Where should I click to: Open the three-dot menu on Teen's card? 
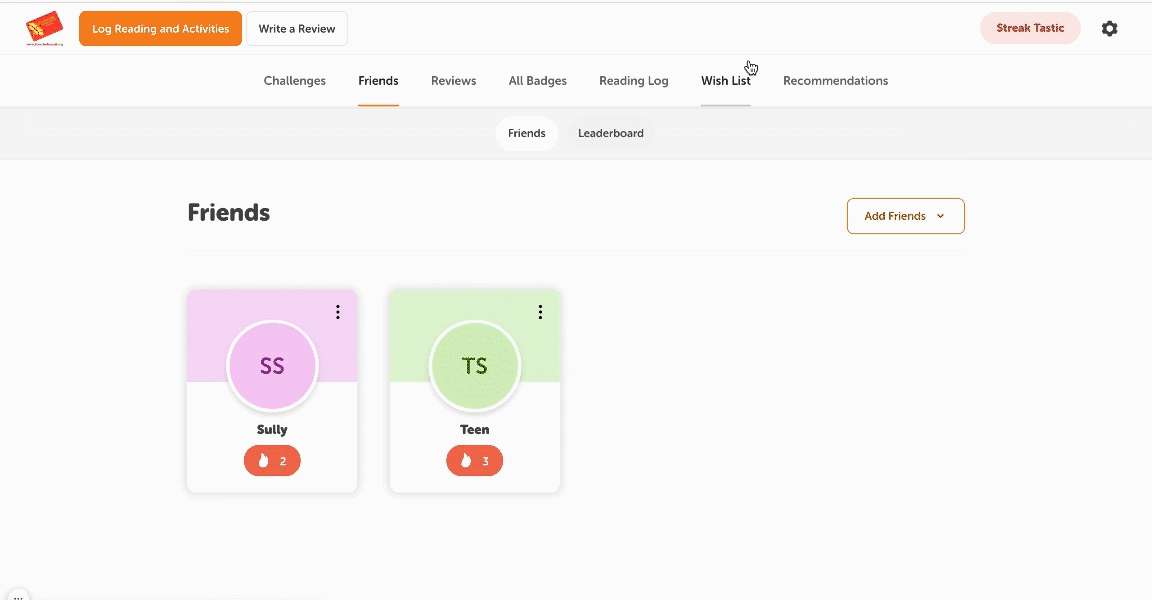540,312
